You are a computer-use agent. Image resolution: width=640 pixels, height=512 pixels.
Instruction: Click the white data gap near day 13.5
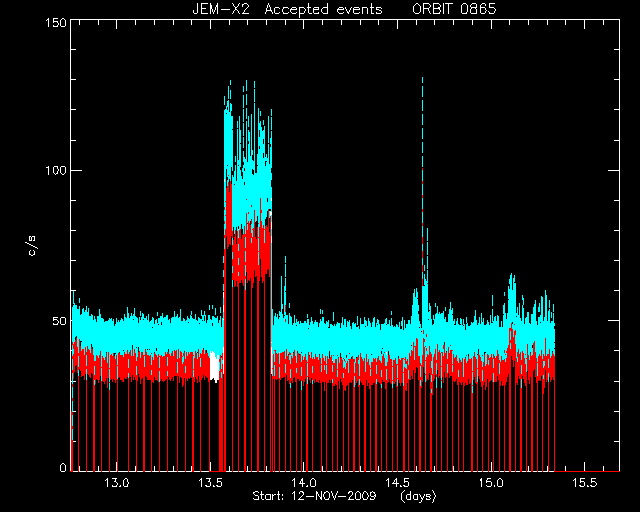[215, 366]
